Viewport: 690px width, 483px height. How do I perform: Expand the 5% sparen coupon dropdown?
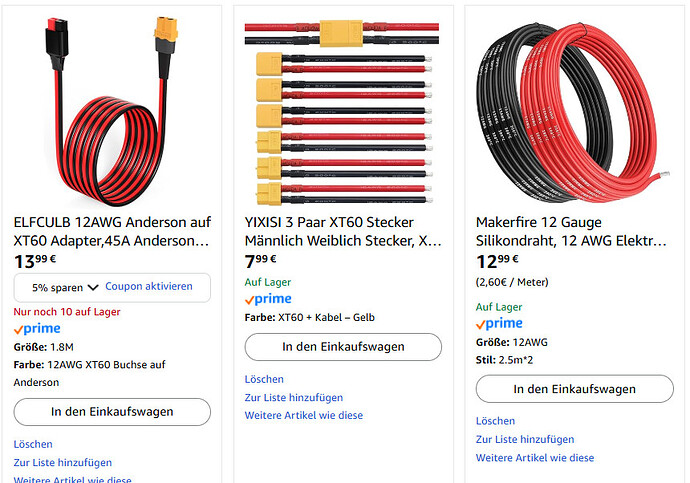pyautogui.click(x=66, y=287)
